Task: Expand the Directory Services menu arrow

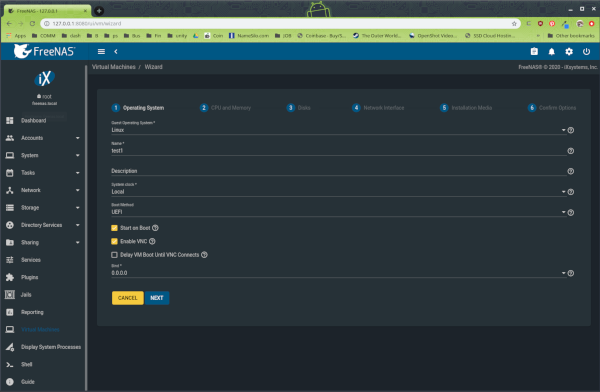Action: (x=78, y=225)
